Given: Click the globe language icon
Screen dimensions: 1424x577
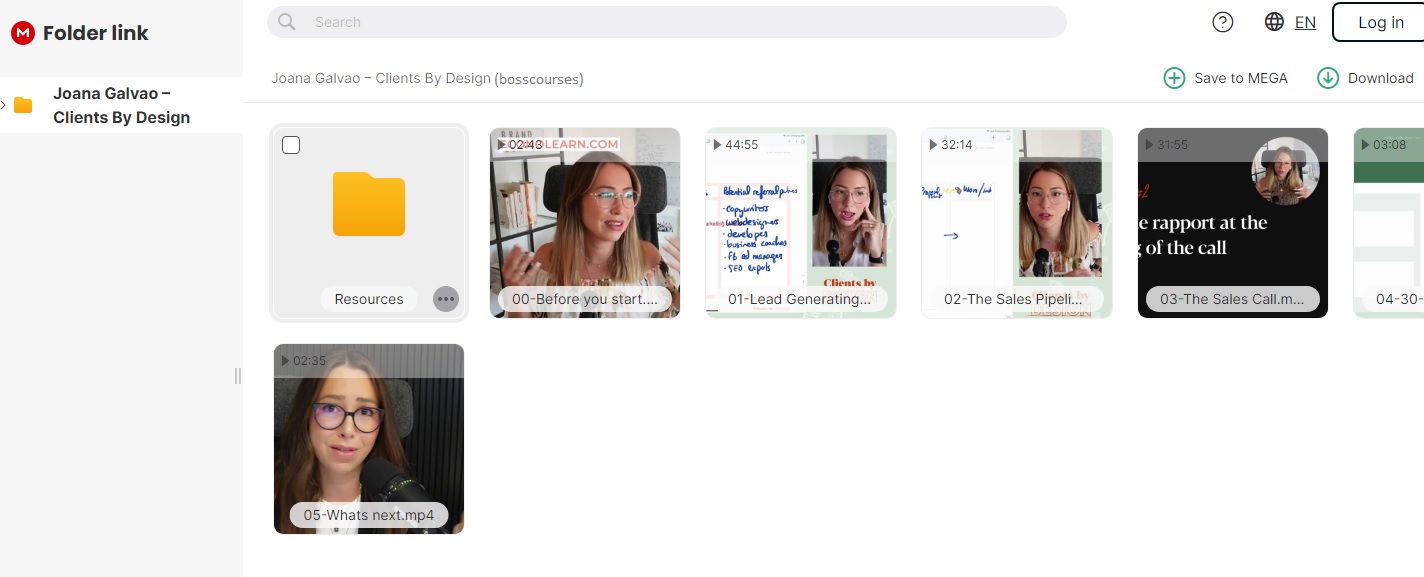Looking at the screenshot, I should point(1274,22).
